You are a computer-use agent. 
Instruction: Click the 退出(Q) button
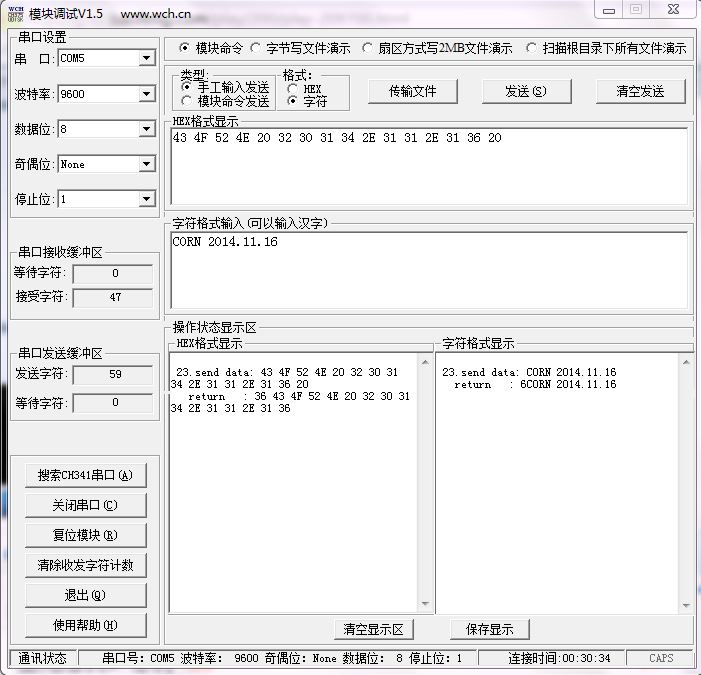pos(85,595)
